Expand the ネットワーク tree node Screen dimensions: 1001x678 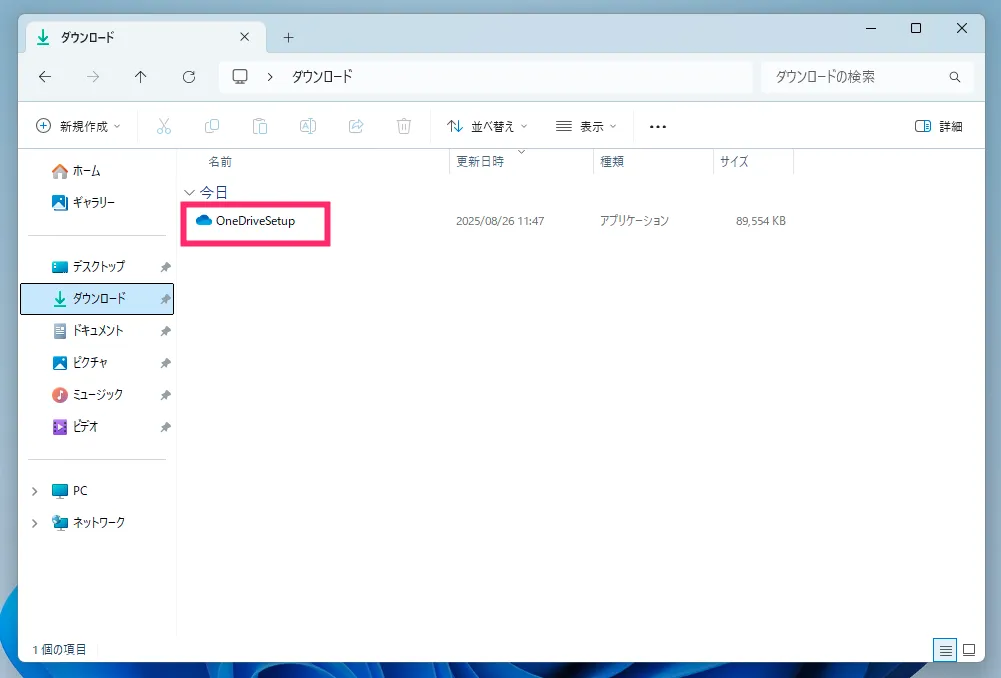[34, 523]
